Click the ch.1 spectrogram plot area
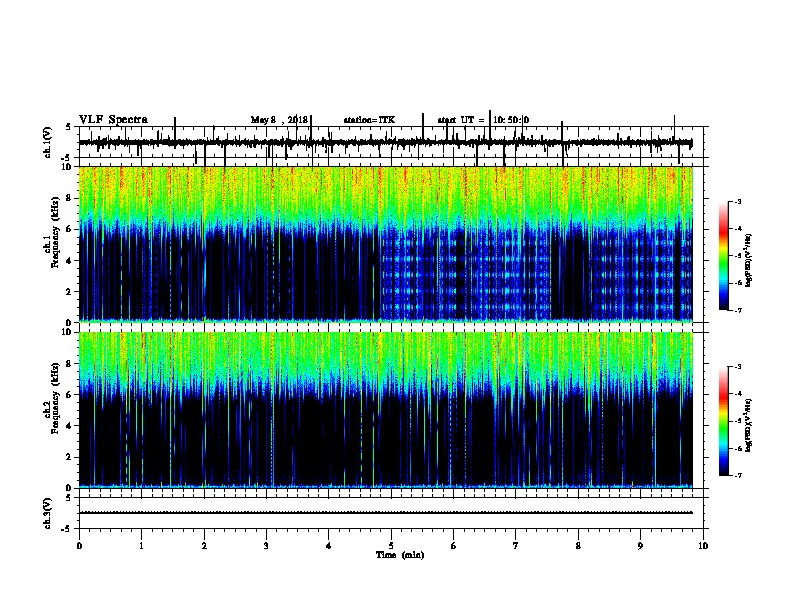Viewport: 792px width, 612px height. [x=385, y=244]
